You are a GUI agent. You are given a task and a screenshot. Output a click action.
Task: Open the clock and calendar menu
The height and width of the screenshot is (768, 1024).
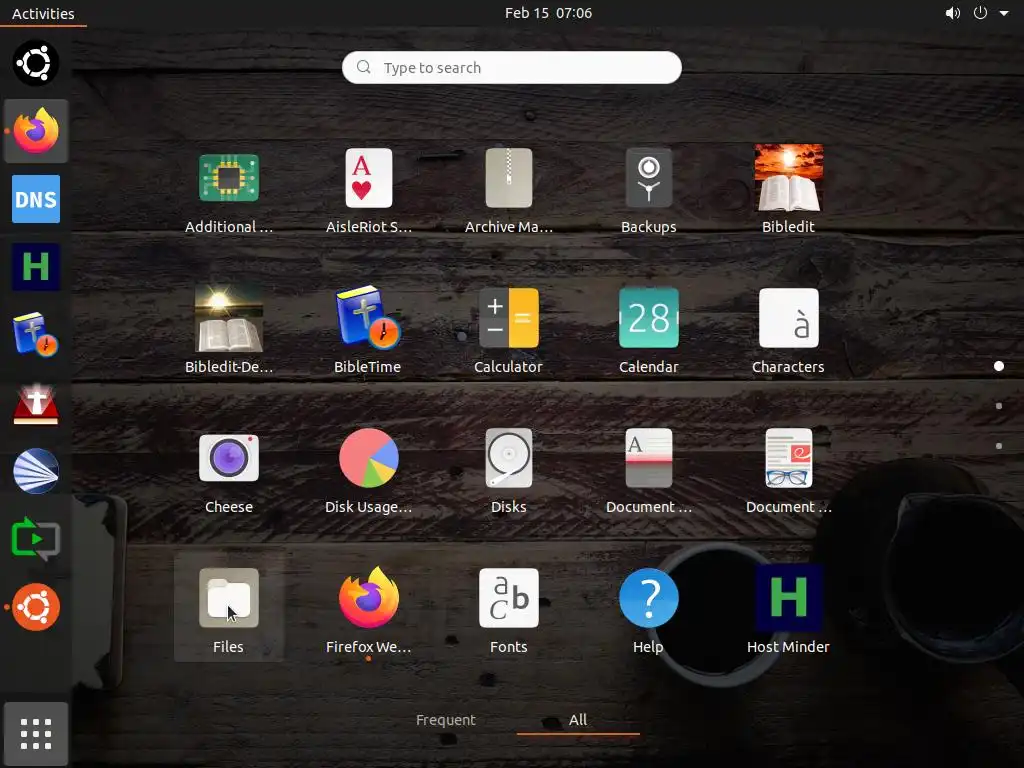click(549, 13)
